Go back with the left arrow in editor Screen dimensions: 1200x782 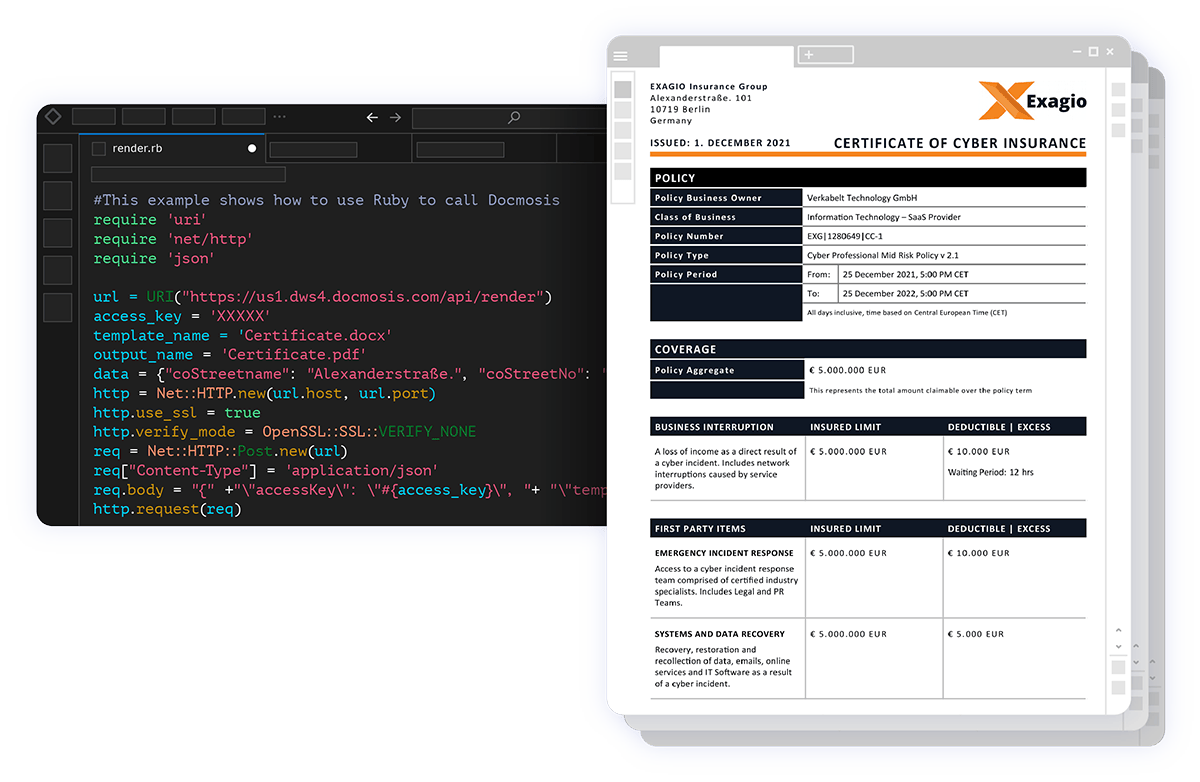point(372,117)
